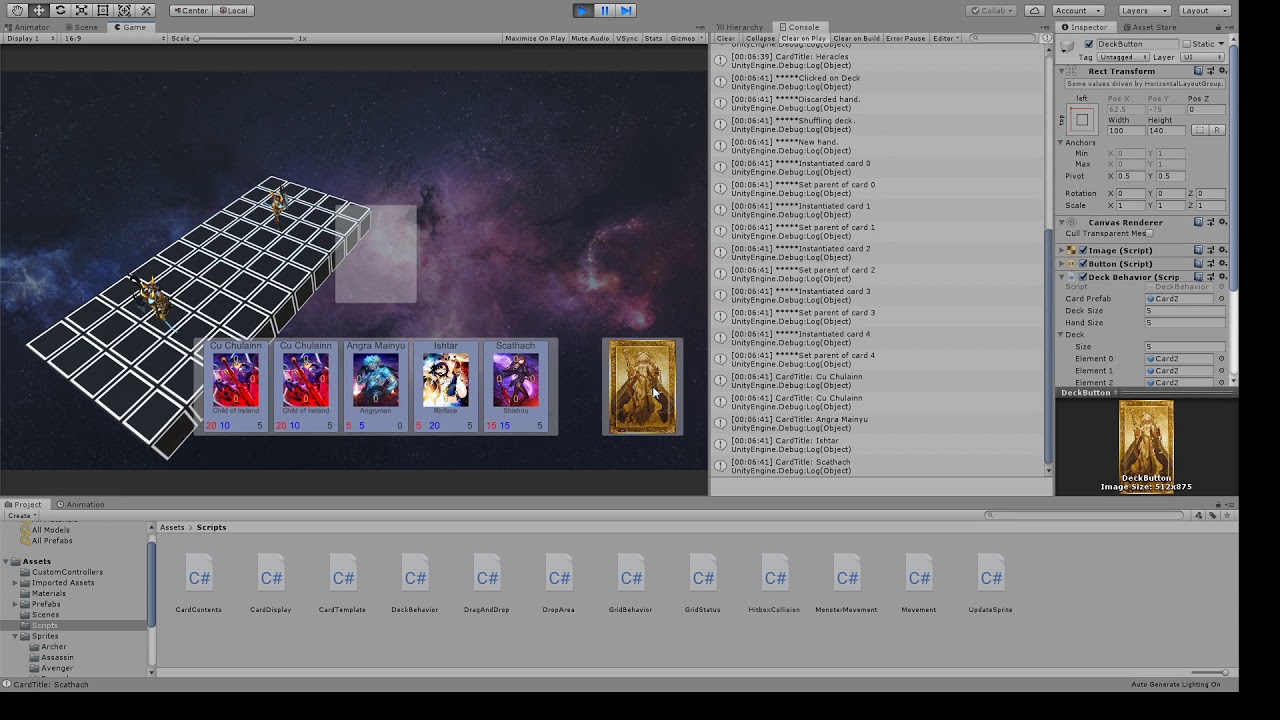Open the DragAndDrop C# script
Image resolution: width=1280 pixels, height=720 pixels.
click(487, 584)
